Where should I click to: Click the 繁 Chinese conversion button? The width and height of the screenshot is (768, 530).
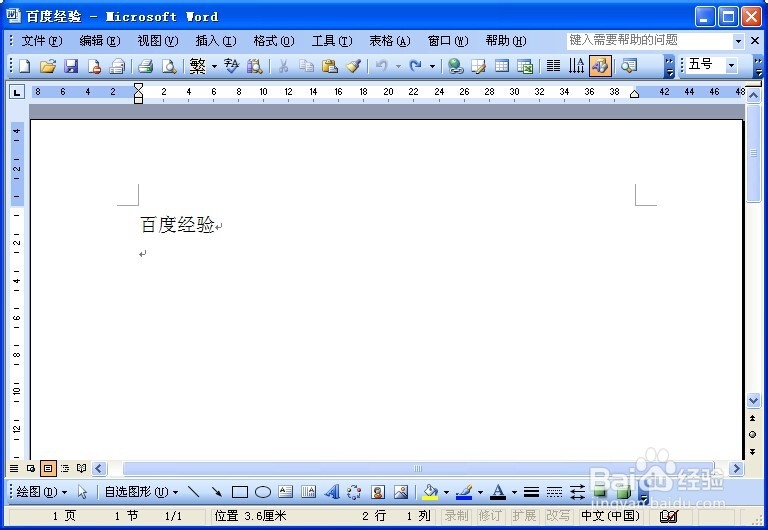[x=197, y=66]
